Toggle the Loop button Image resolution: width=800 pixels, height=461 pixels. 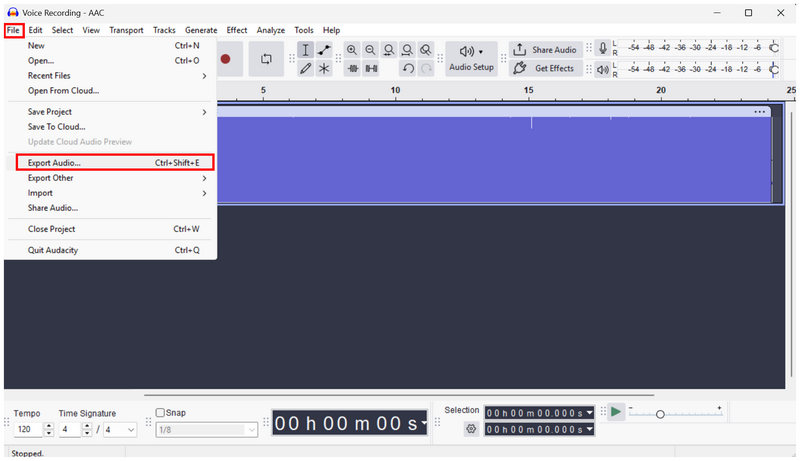(266, 59)
